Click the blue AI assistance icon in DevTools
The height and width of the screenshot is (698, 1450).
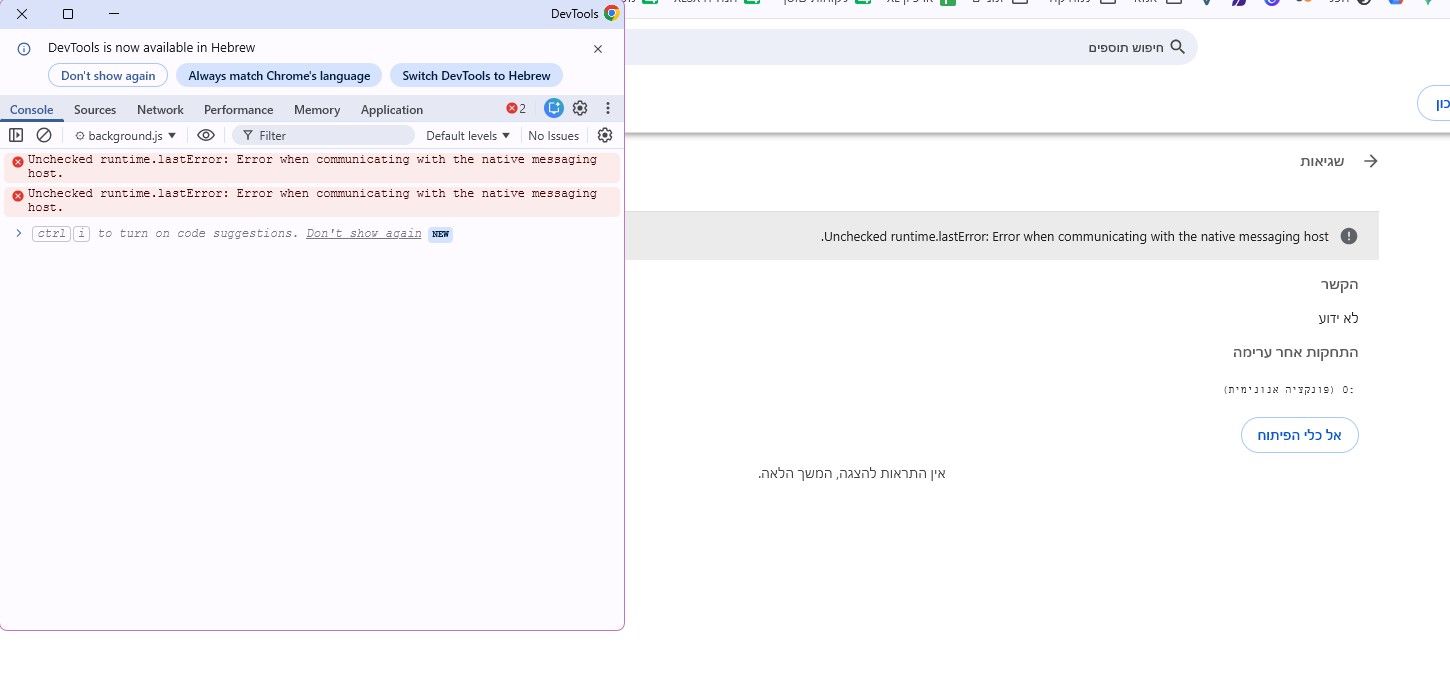pyautogui.click(x=554, y=108)
